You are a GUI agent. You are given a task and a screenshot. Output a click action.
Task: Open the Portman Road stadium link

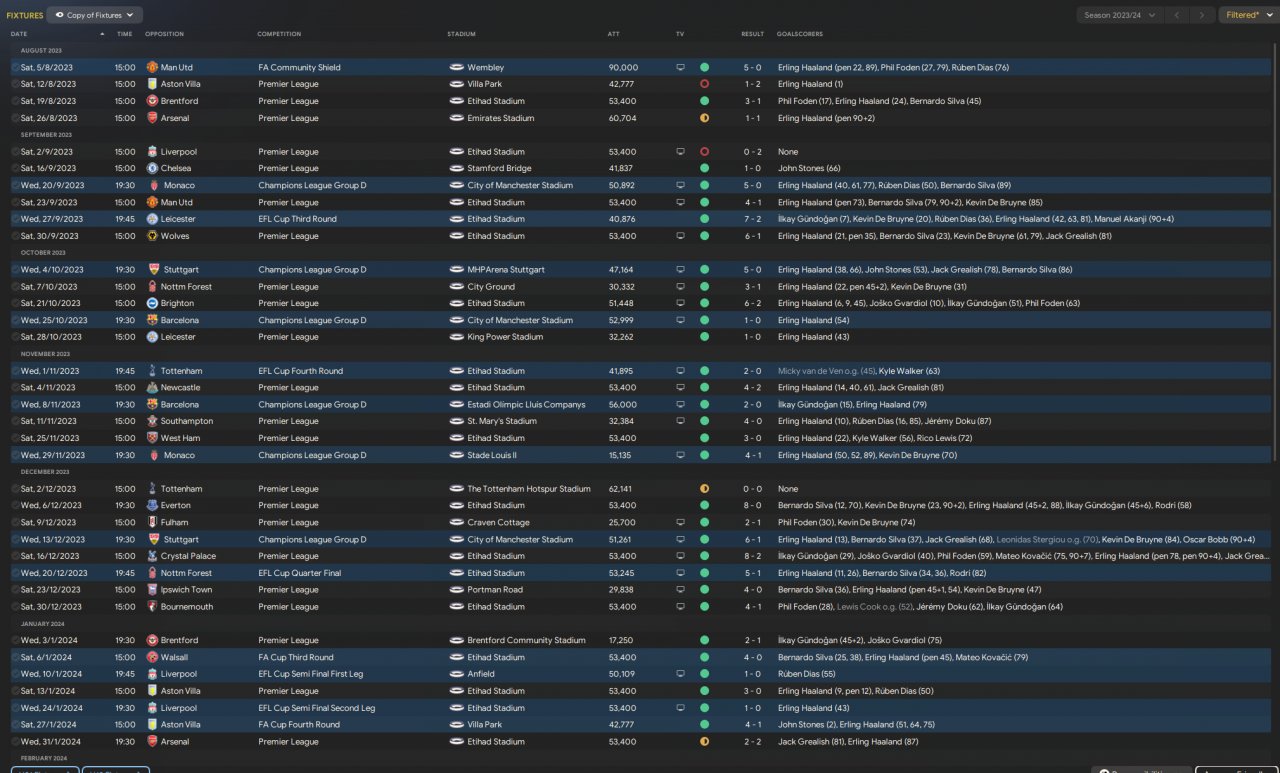(495, 590)
